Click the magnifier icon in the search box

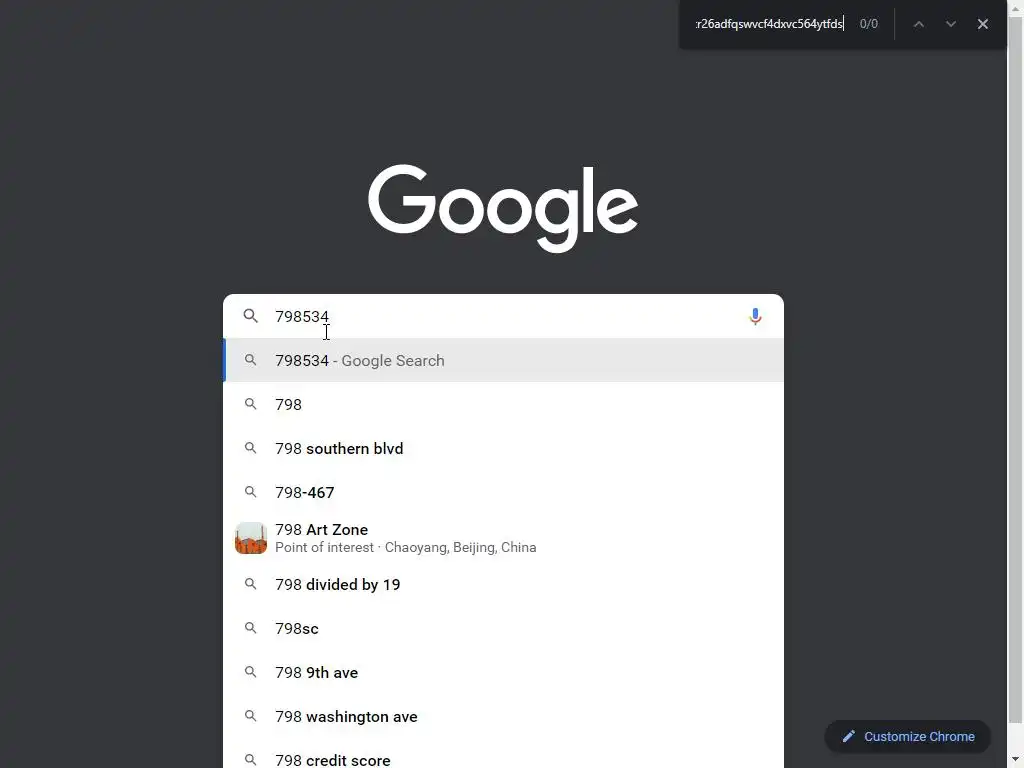[x=251, y=316]
